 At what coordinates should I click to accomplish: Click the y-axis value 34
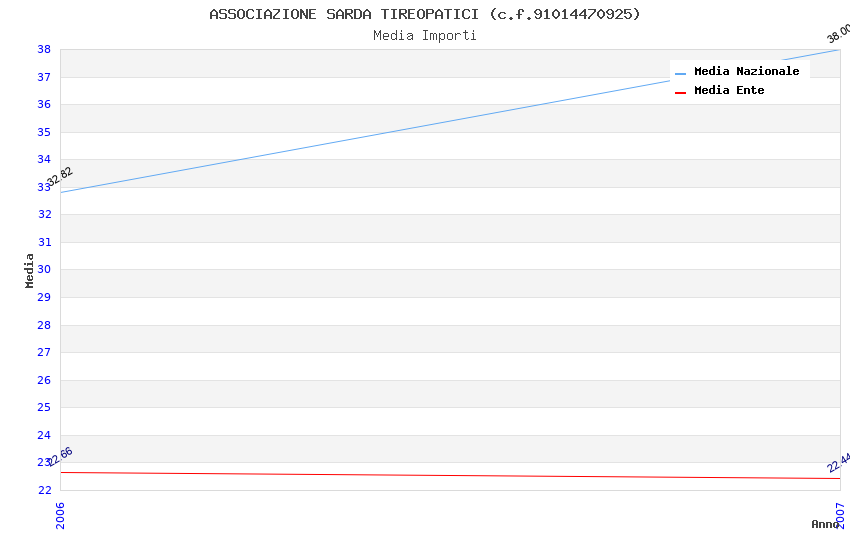[x=44, y=159]
